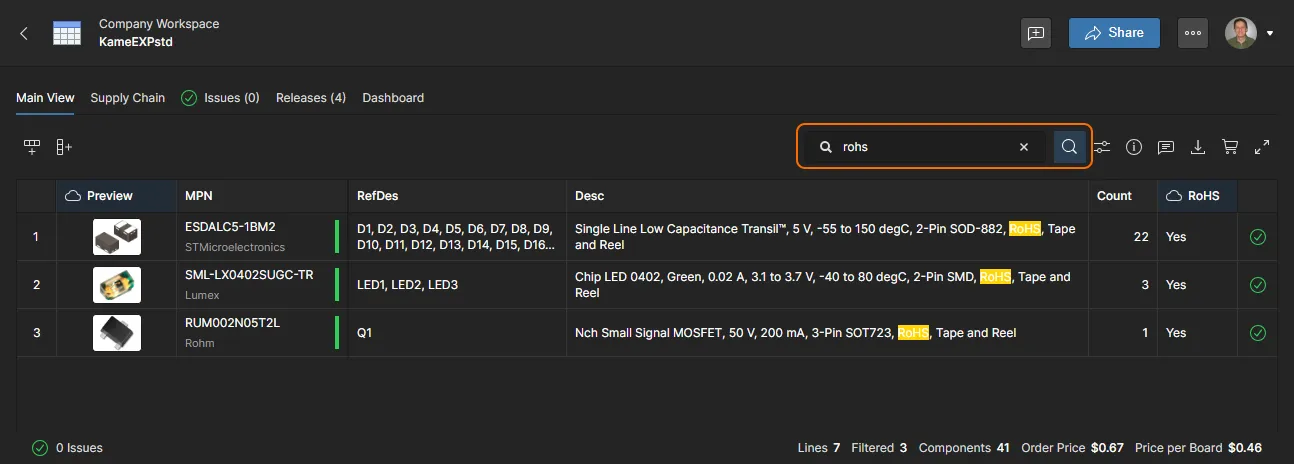The image size is (1294, 464).
Task: Expand the BOM to full screen
Action: 1262,147
